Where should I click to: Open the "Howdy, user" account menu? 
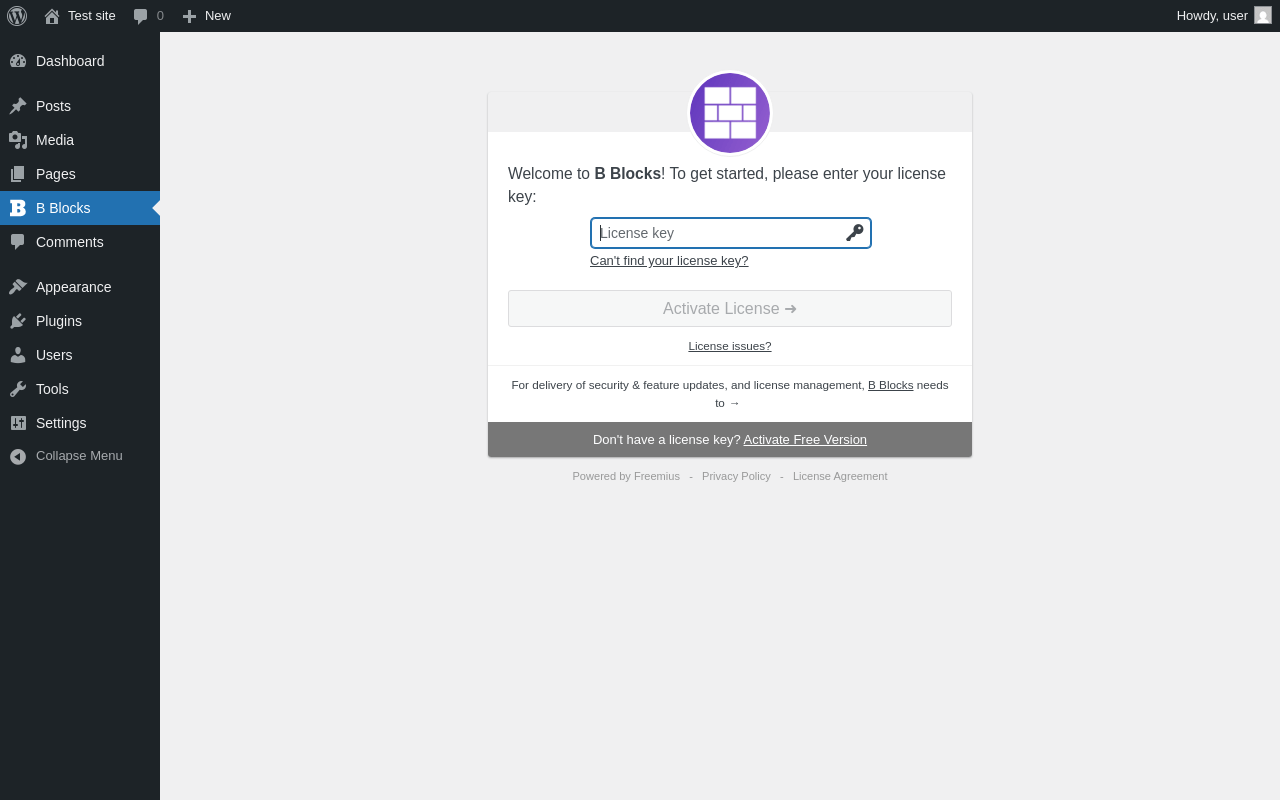[1224, 16]
